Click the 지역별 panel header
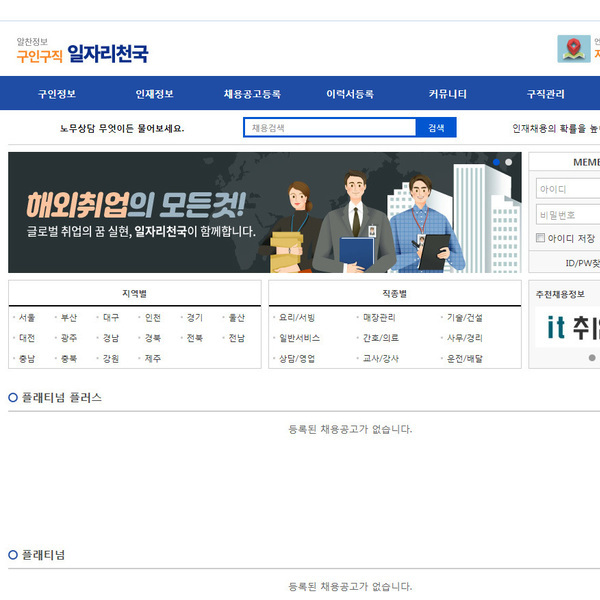The width and height of the screenshot is (600, 600). [135, 293]
